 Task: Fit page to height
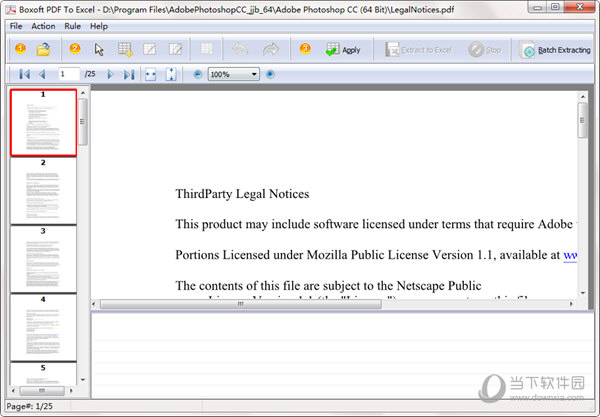171,74
